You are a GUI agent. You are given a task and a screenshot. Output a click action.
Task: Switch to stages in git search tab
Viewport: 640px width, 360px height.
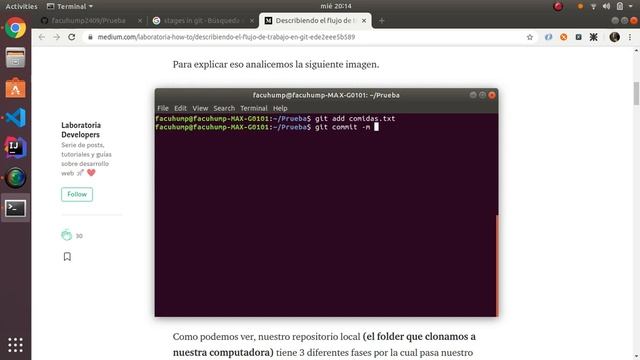pyautogui.click(x=202, y=20)
